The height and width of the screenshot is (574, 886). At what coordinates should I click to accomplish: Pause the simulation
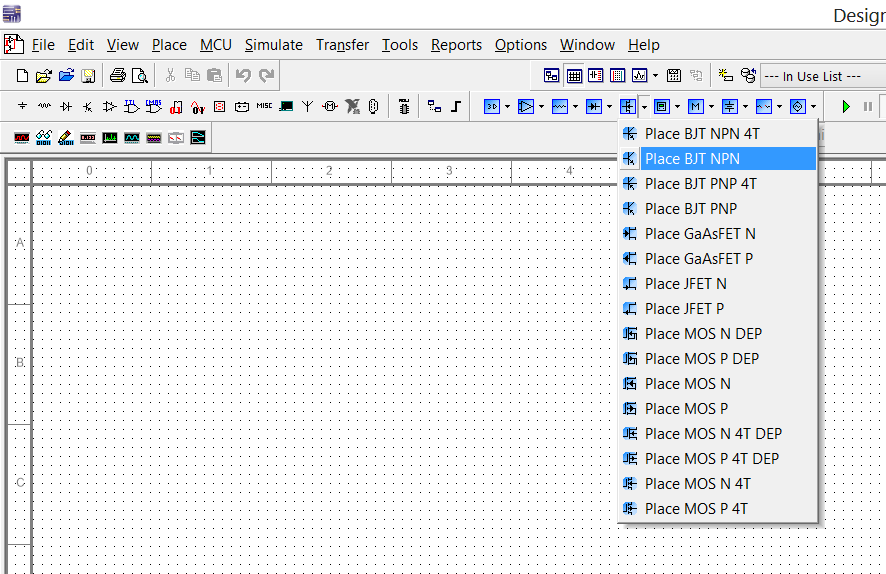[x=868, y=106]
